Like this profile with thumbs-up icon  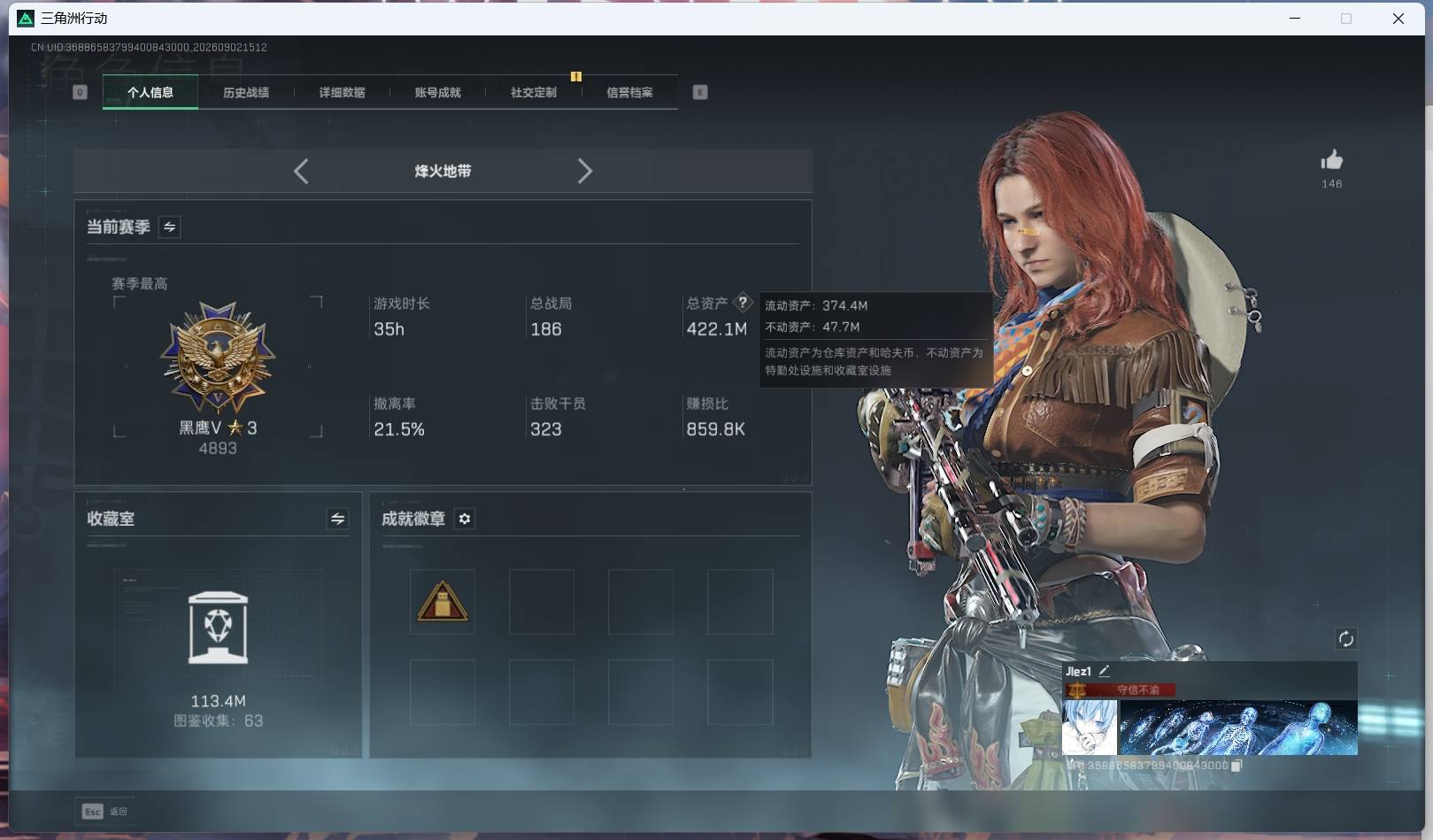(1331, 160)
